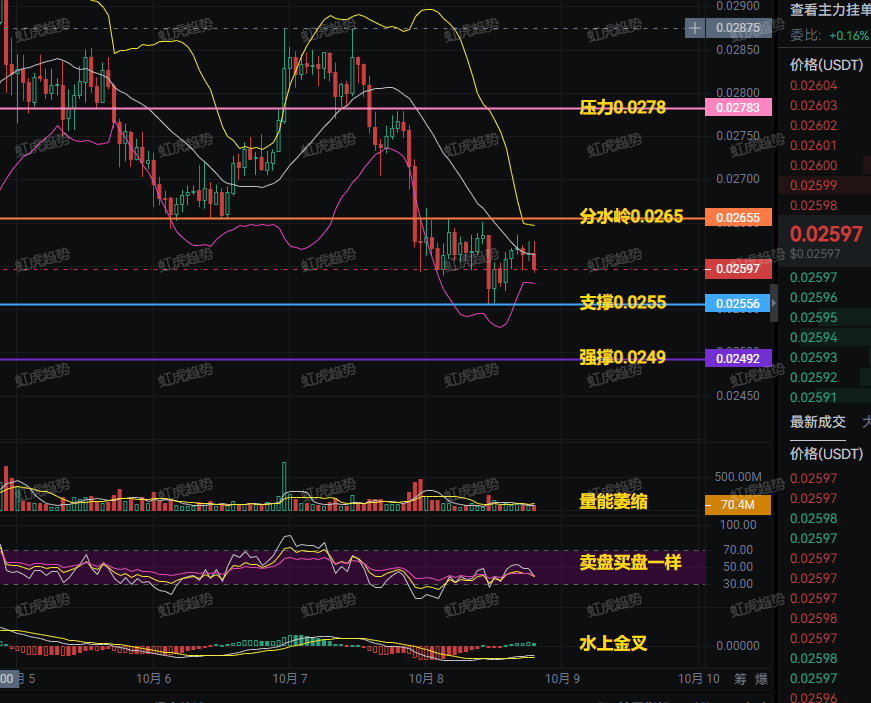Click the 压力0.0278 annotation label

[x=622, y=107]
